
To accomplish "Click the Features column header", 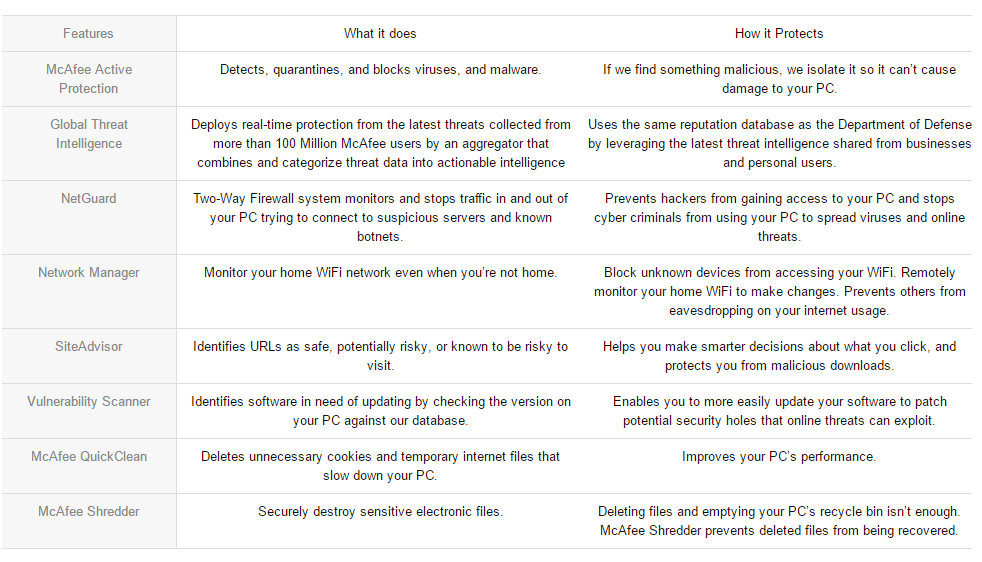I will coord(88,34).
